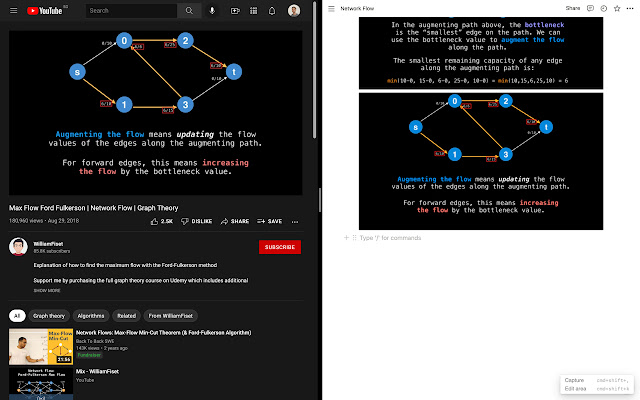Click the YouTube video player
640x400 pixels.
coord(156,113)
